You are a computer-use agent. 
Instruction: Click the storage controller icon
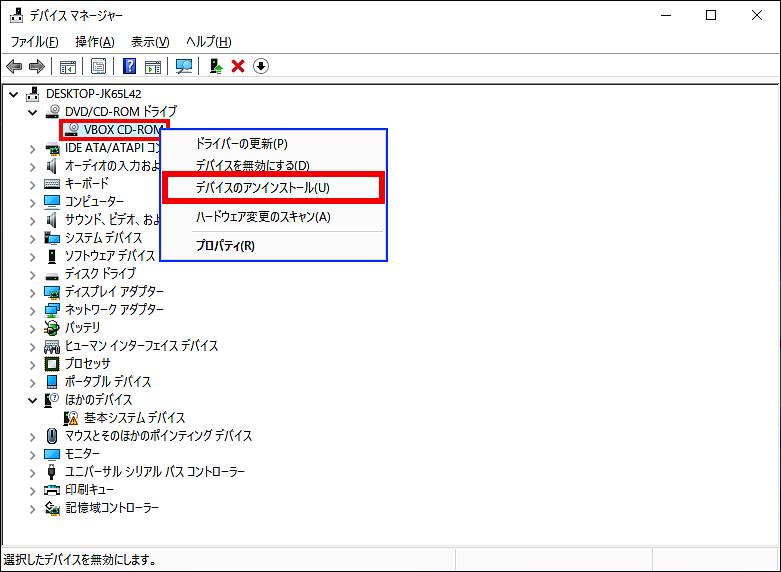[x=52, y=508]
